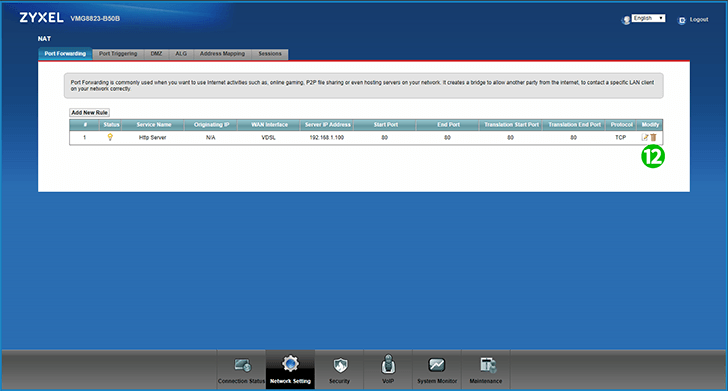Screen dimensions: 728x391
Task: Open the Address Mapping tab
Action: tap(222, 54)
